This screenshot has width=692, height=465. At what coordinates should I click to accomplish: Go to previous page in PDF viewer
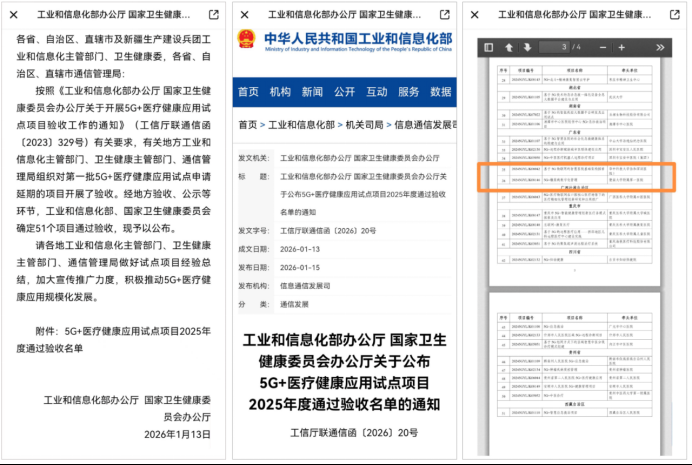(x=509, y=47)
